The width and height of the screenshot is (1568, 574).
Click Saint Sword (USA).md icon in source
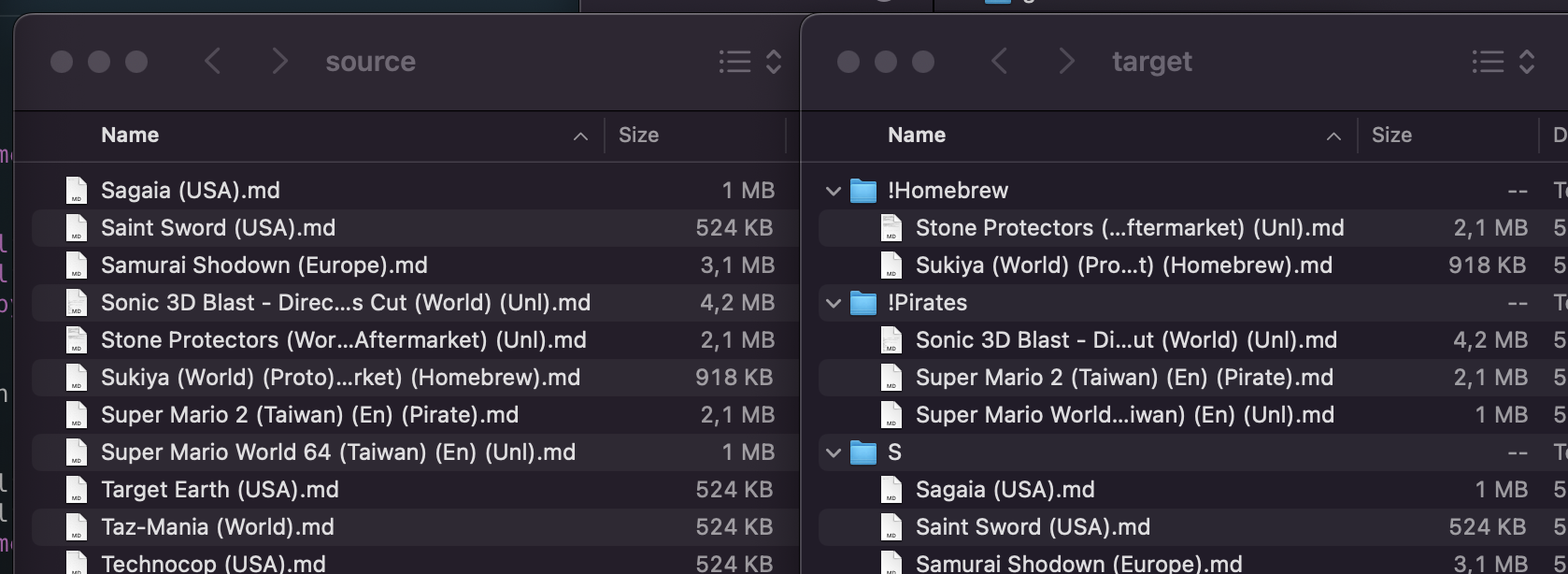coord(77,228)
